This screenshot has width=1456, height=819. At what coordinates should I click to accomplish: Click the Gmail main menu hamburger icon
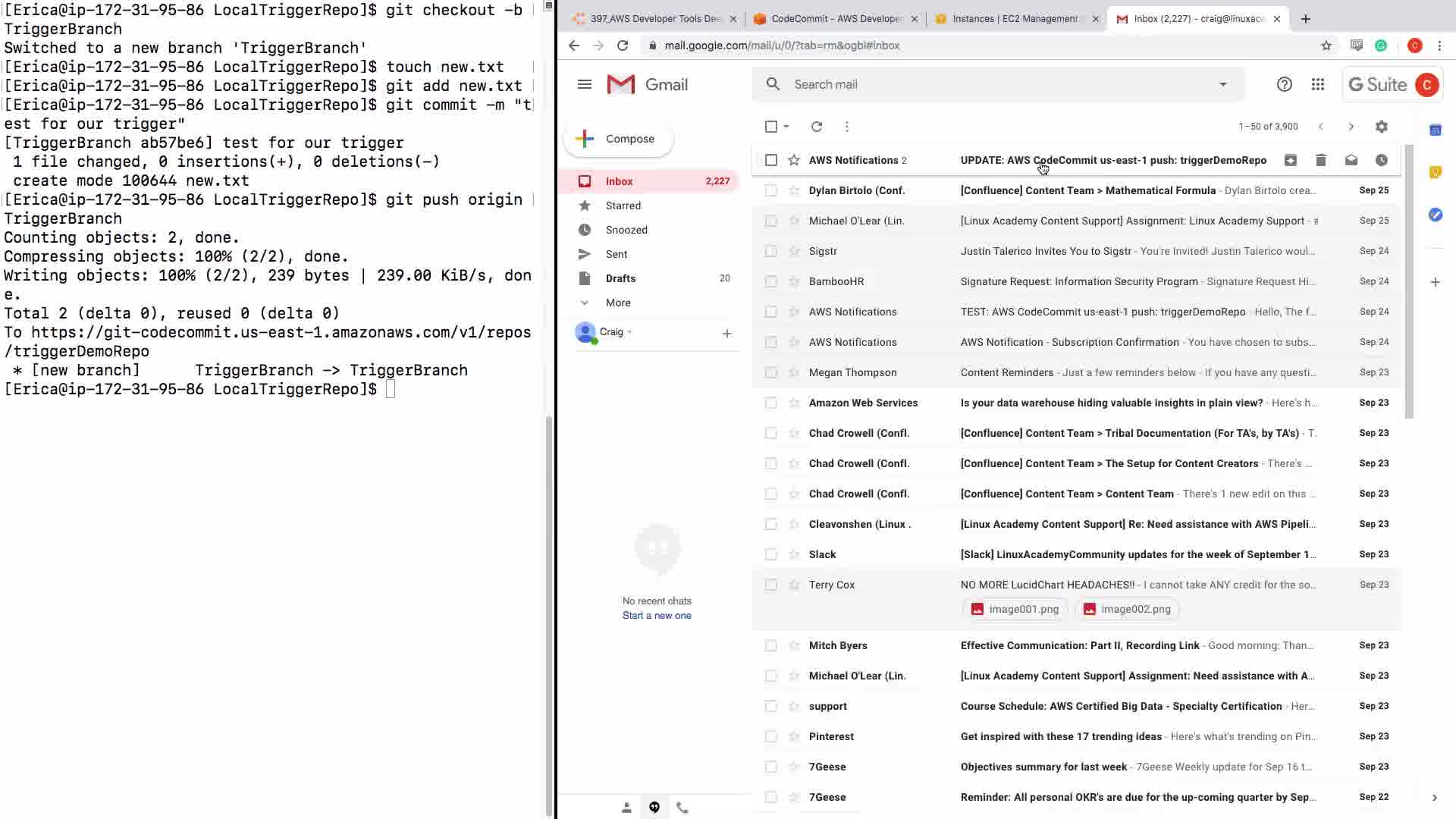[x=584, y=84]
